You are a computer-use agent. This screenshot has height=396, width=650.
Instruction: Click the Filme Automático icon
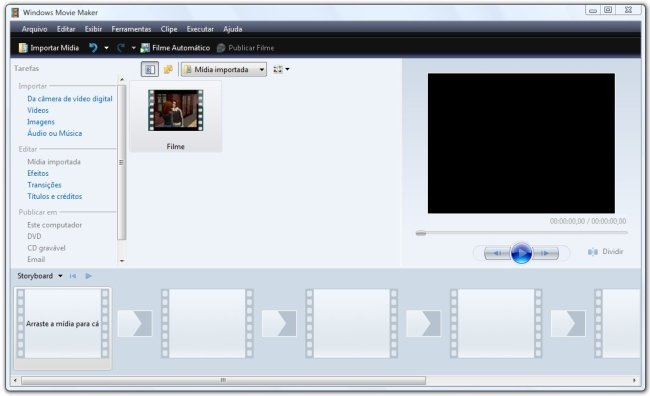[145, 48]
